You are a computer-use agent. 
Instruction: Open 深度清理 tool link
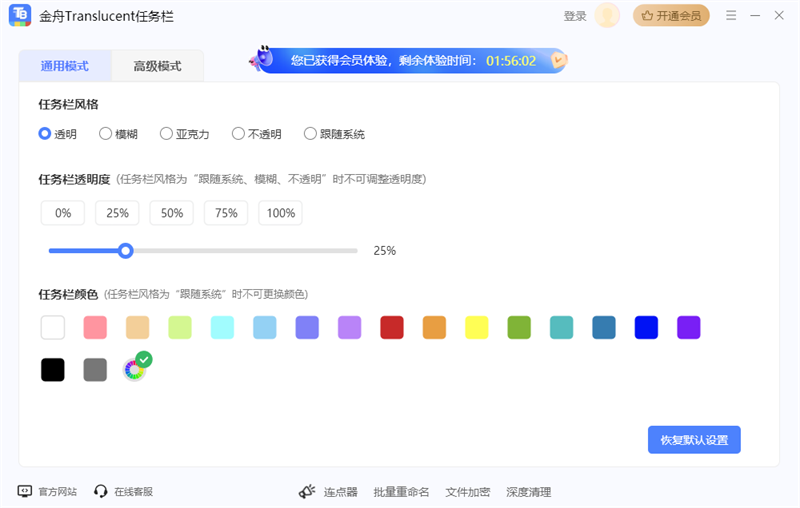(x=528, y=492)
